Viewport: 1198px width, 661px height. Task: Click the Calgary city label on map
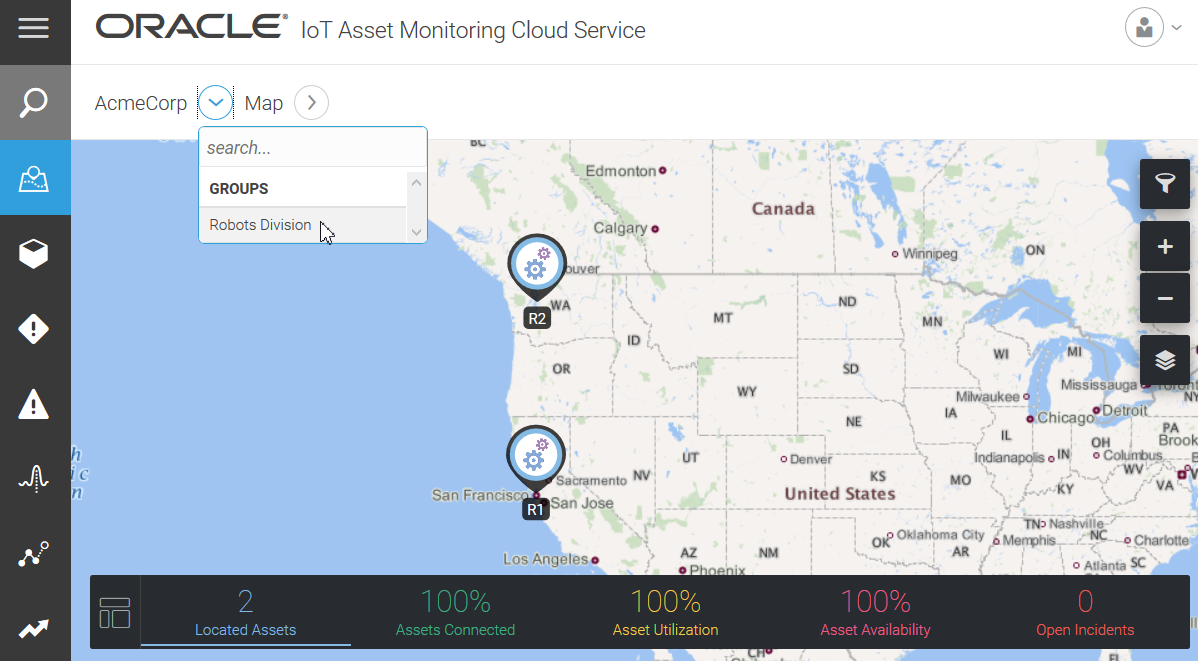pos(620,228)
